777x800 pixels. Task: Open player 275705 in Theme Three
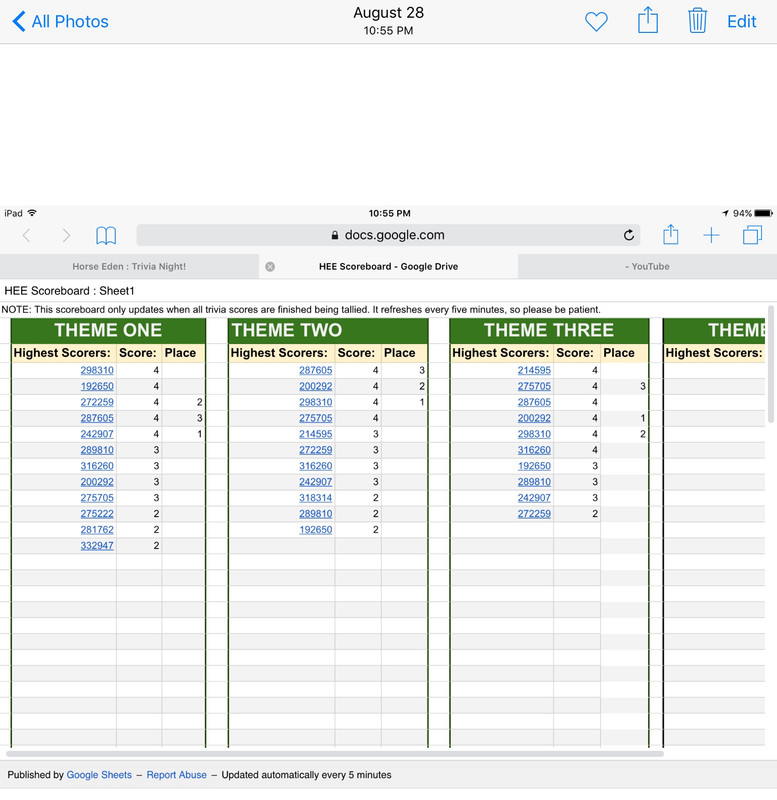(x=534, y=386)
